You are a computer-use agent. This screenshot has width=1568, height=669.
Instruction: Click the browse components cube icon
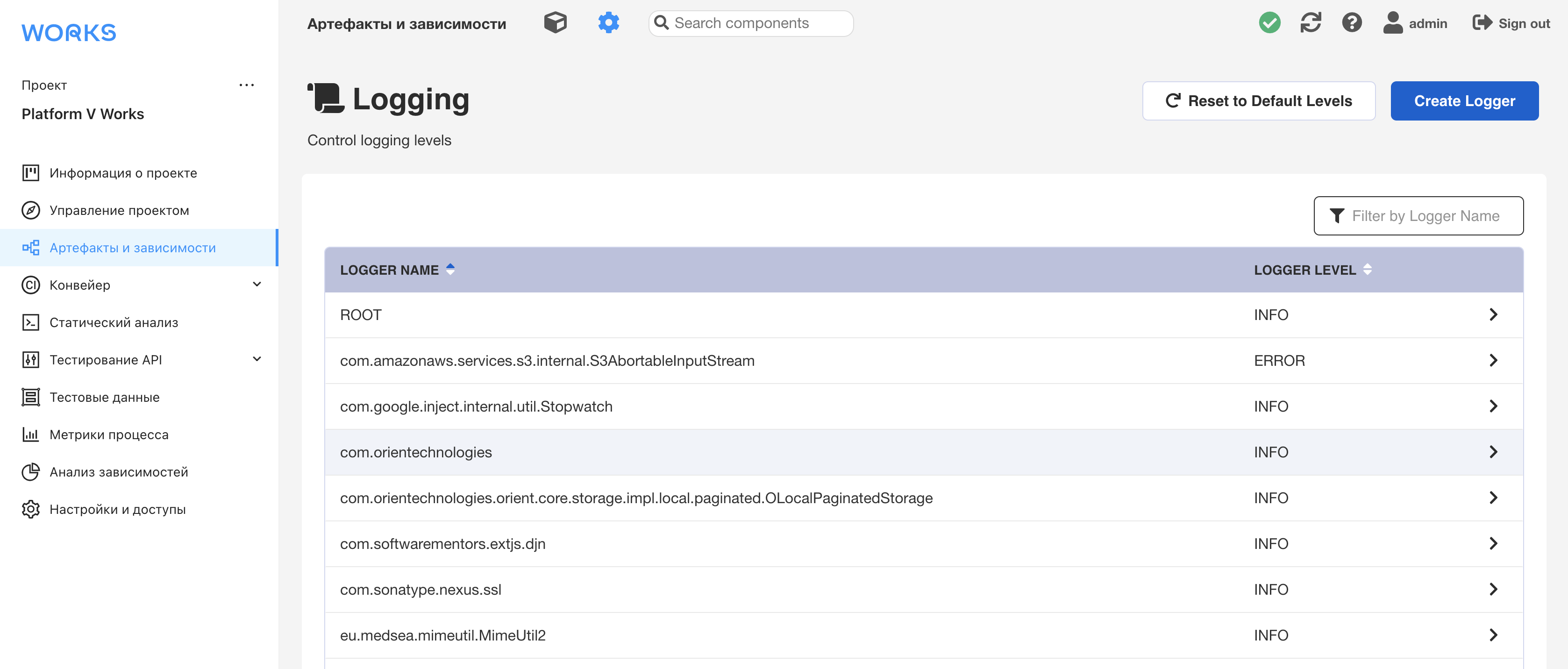tap(555, 23)
